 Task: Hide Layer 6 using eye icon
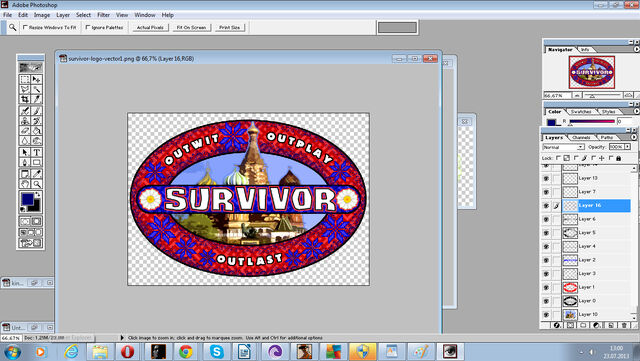[x=546, y=219]
